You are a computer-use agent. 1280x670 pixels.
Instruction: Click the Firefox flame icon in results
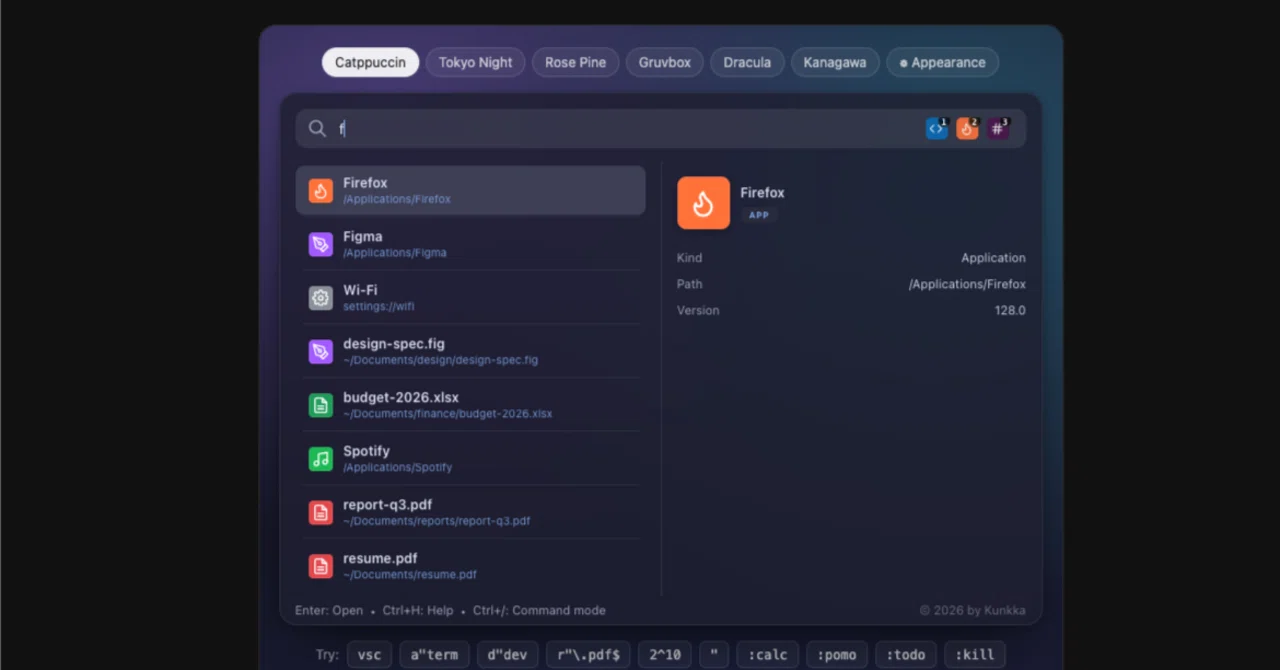320,191
